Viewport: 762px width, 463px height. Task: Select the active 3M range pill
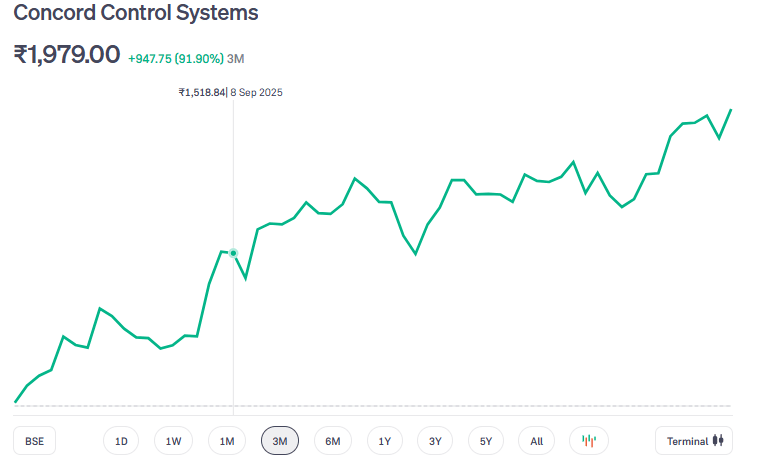pyautogui.click(x=280, y=441)
